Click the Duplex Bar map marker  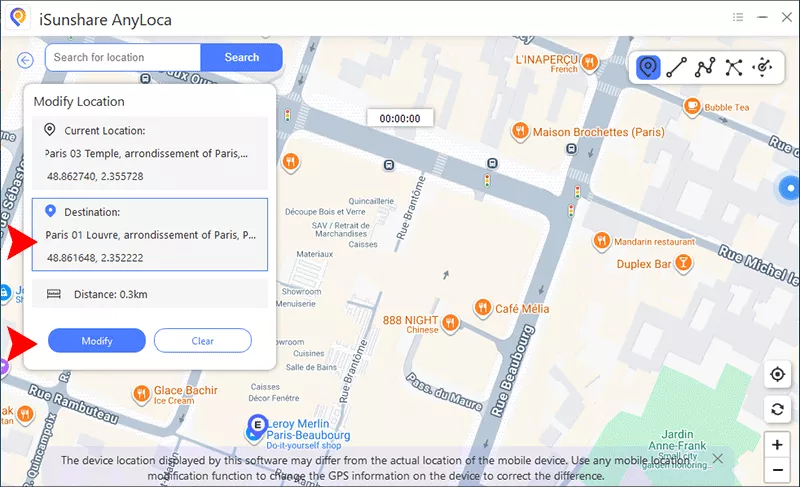tap(683, 264)
